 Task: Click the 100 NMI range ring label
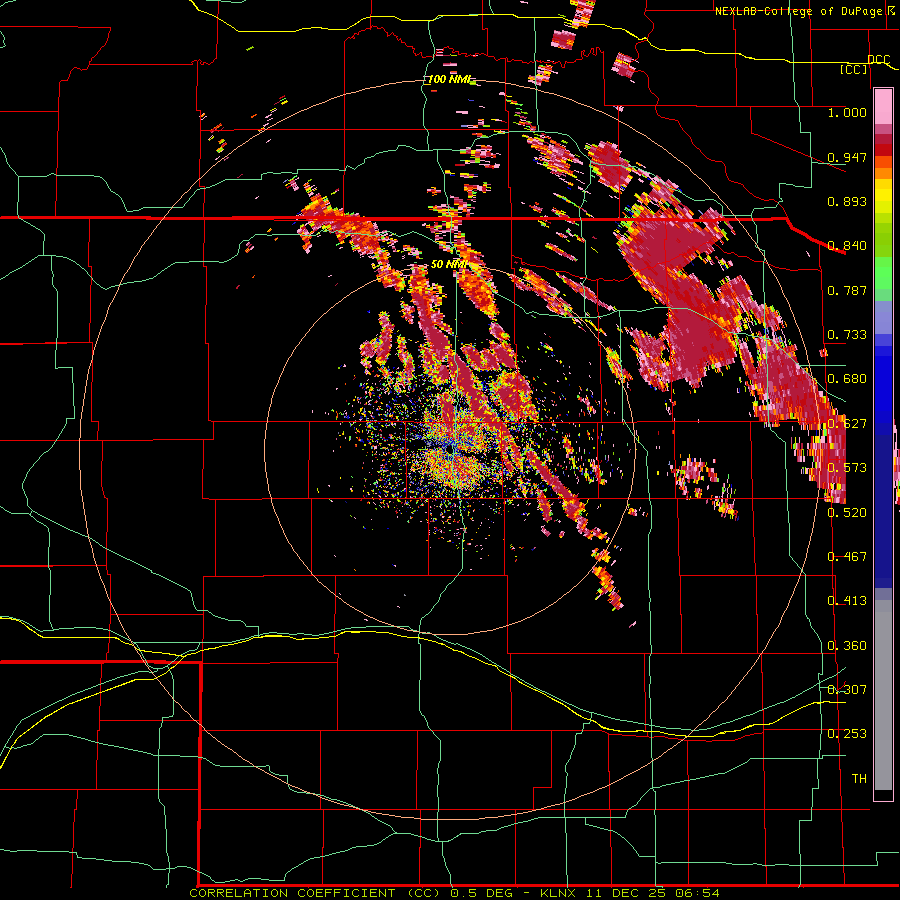pyautogui.click(x=451, y=79)
